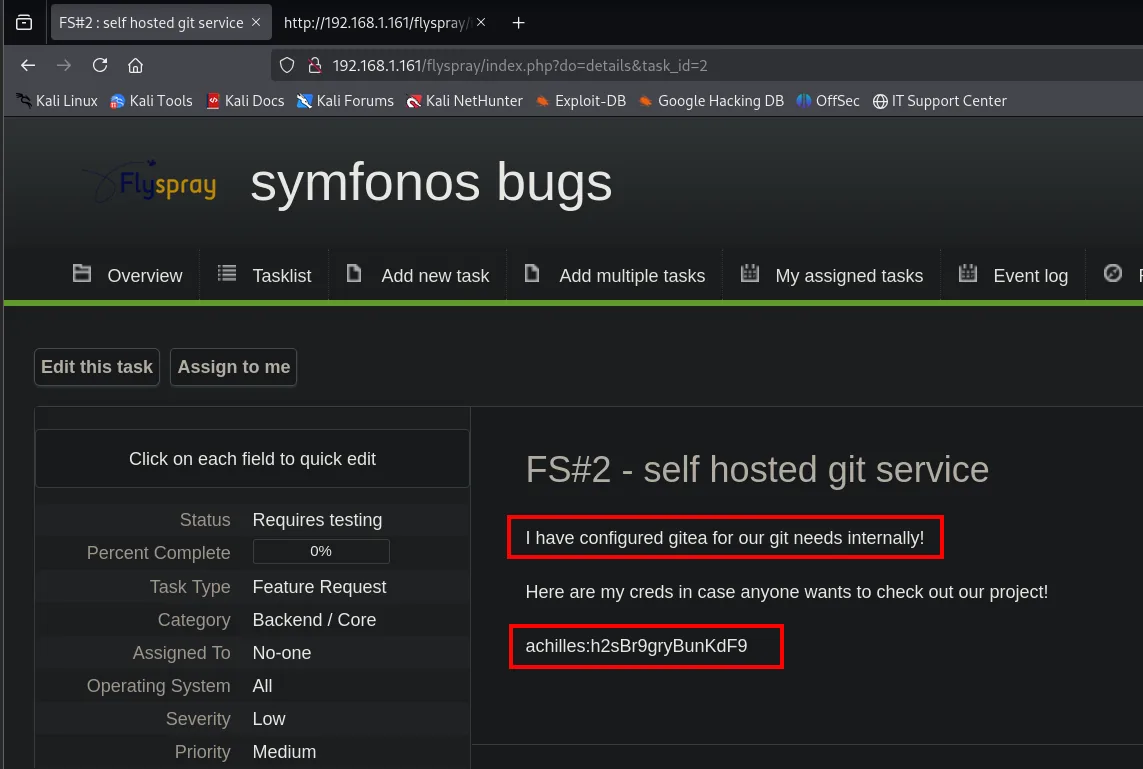Open the My assigned tasks menu item

832,276
